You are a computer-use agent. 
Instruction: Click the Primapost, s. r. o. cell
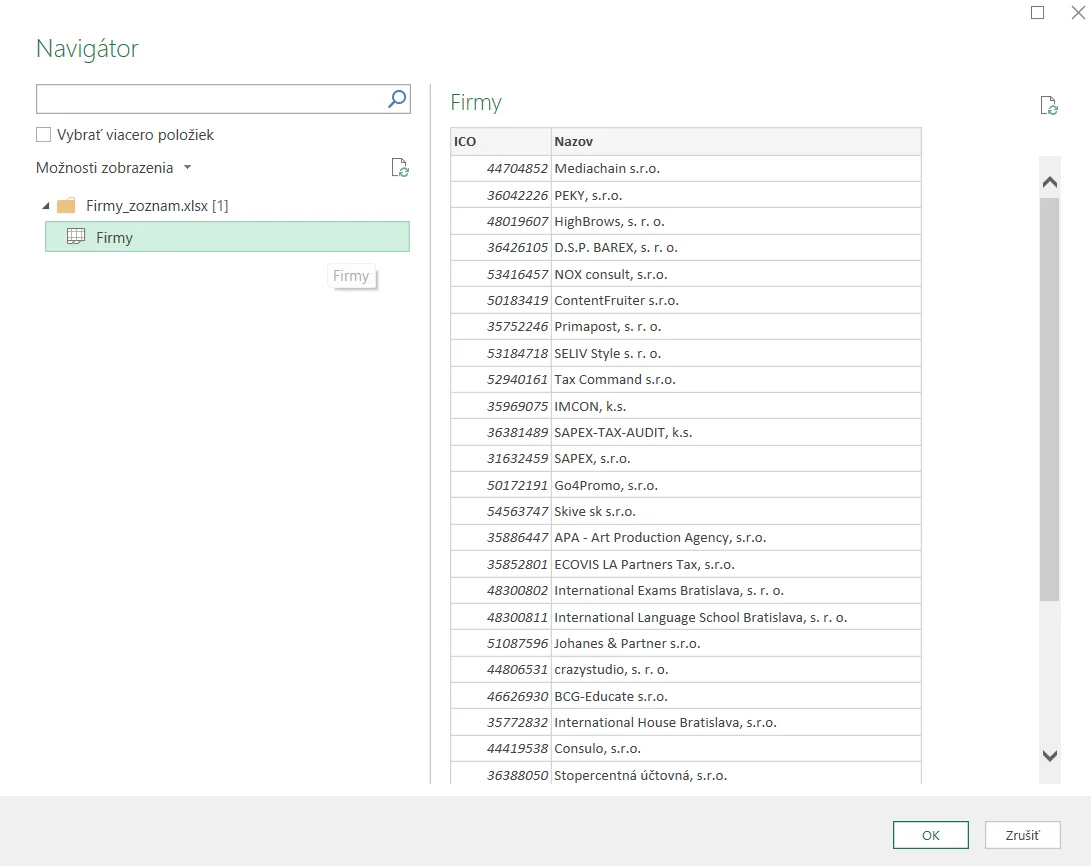736,327
